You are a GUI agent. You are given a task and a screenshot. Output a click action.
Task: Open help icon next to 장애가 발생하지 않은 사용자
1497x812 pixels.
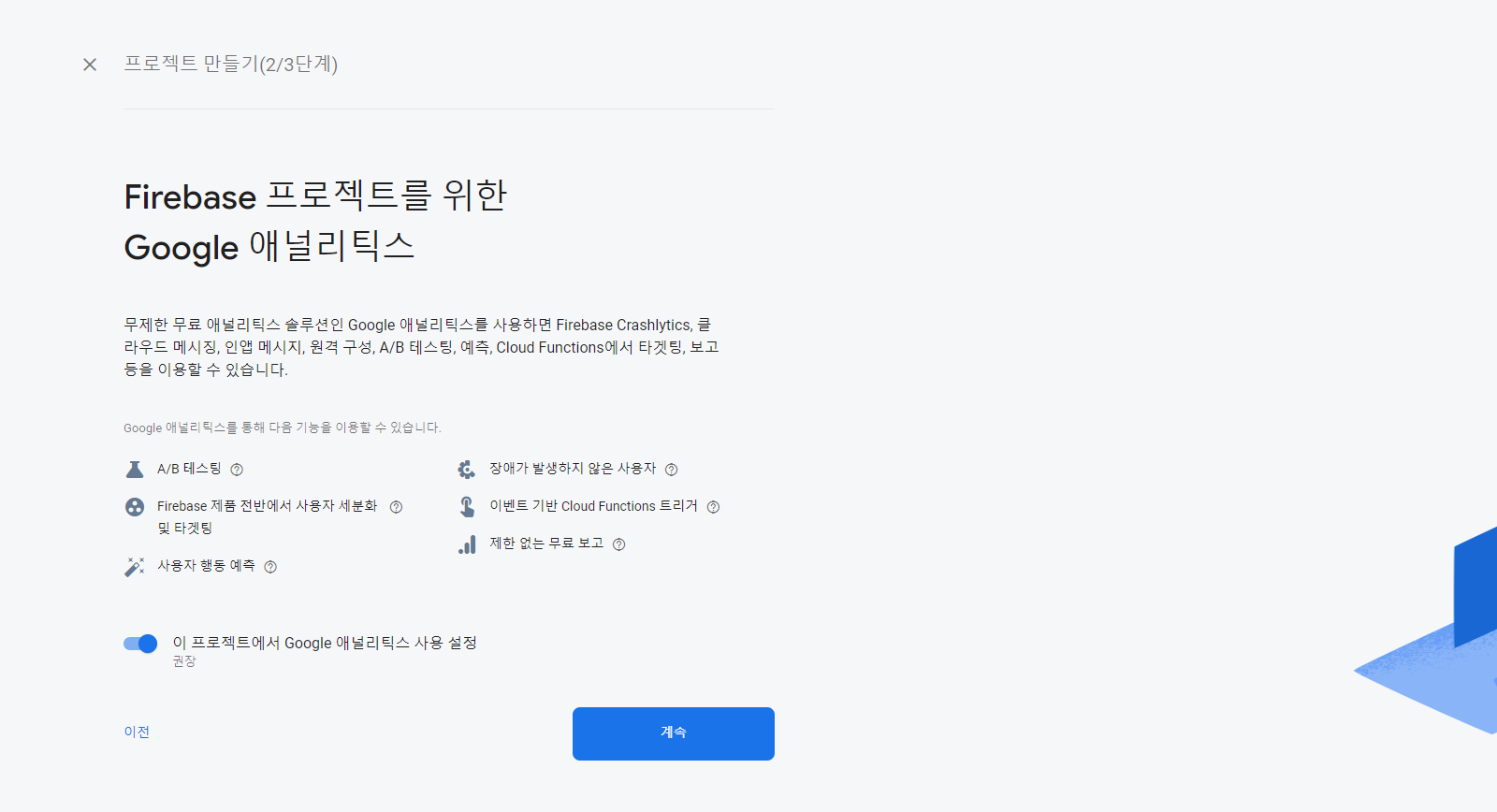click(671, 470)
